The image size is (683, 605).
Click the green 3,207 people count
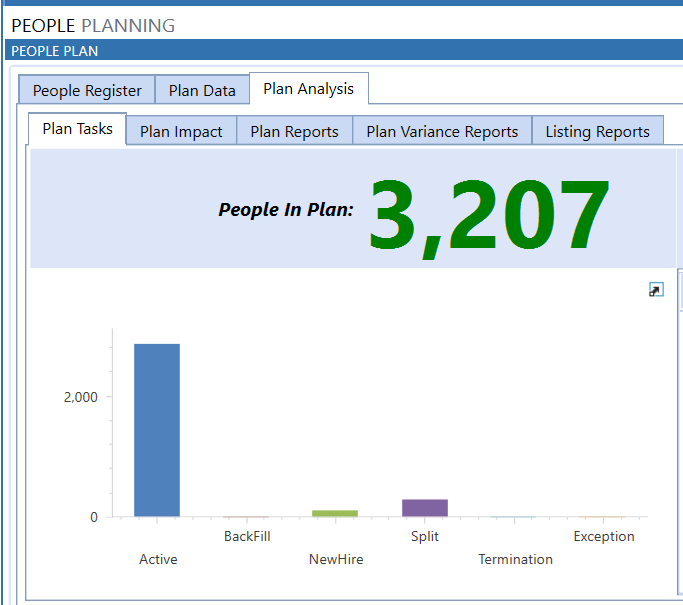488,214
